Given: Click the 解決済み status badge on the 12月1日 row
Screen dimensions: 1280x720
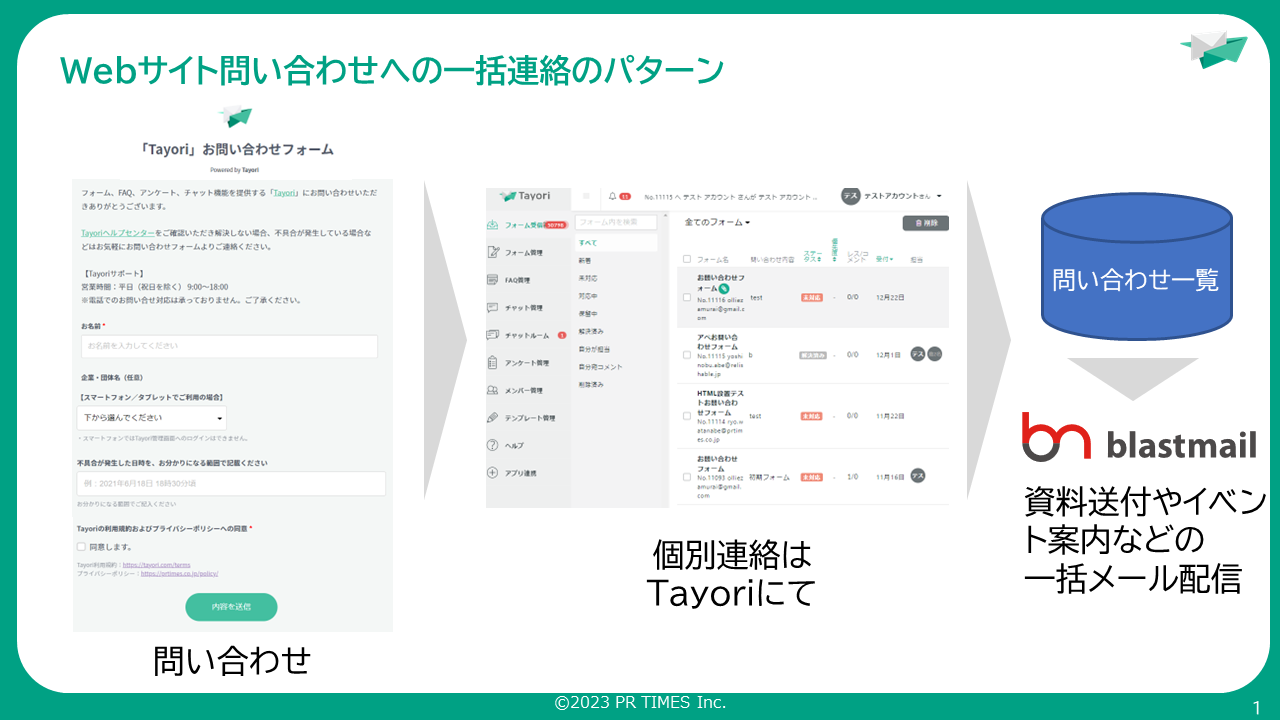Looking at the screenshot, I should (812, 355).
